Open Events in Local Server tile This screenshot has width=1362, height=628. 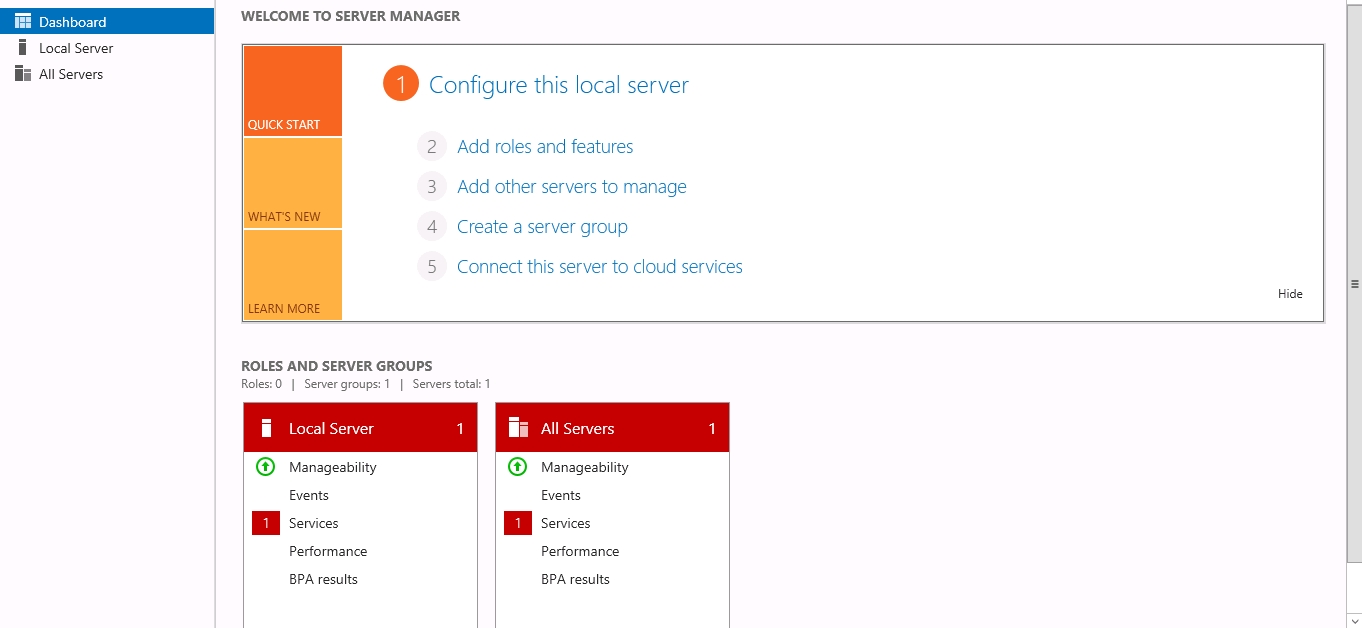pyautogui.click(x=309, y=495)
